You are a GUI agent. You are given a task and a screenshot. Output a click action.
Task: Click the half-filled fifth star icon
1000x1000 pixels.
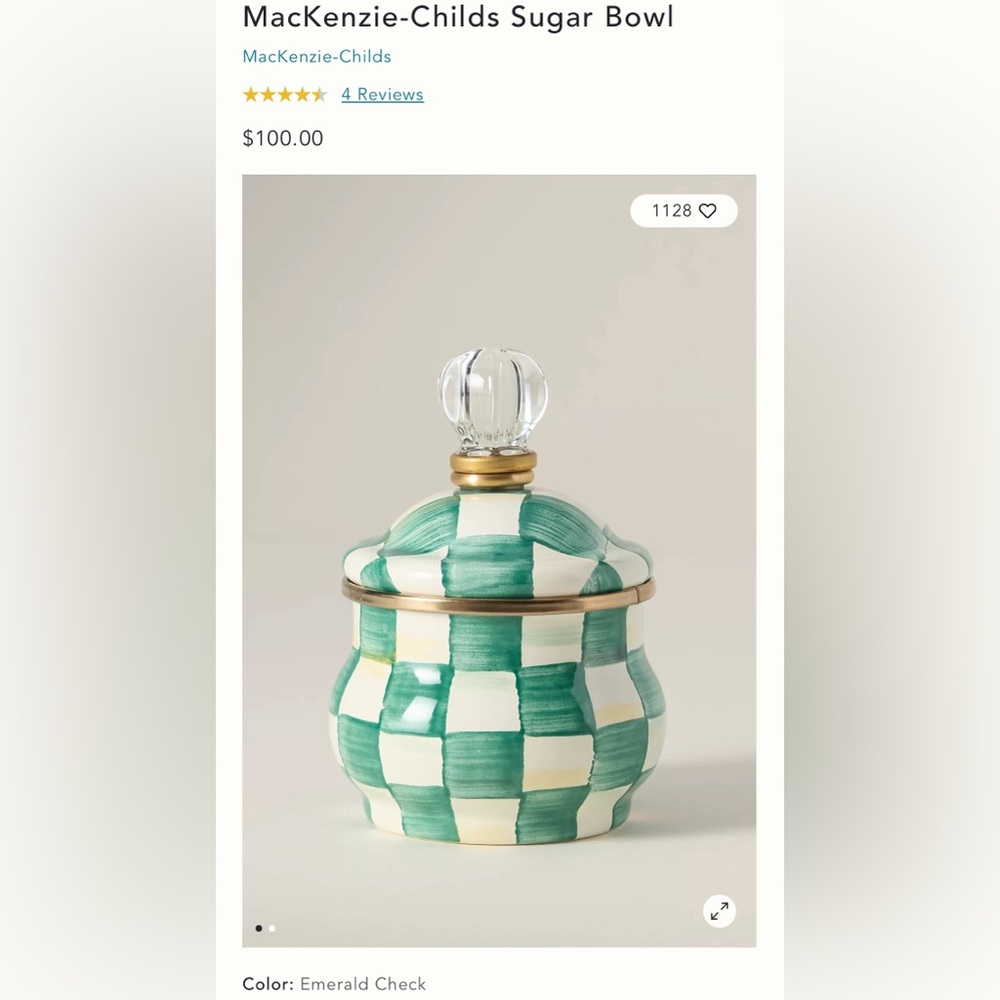[320, 94]
